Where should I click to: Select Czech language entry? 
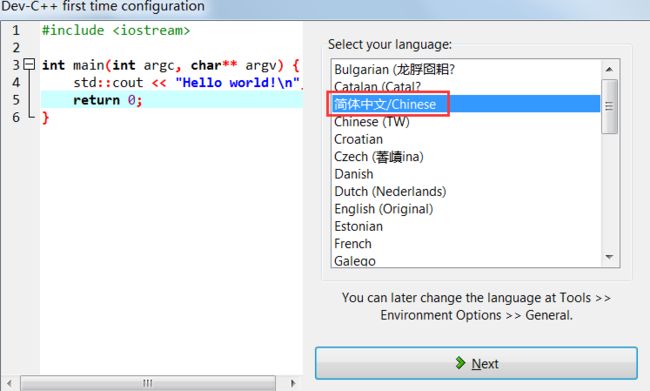(466, 156)
